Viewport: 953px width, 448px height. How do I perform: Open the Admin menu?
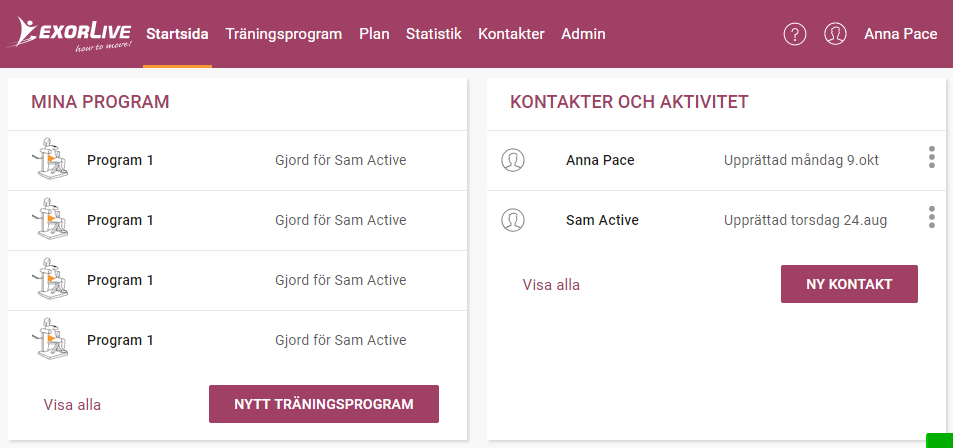(x=583, y=34)
